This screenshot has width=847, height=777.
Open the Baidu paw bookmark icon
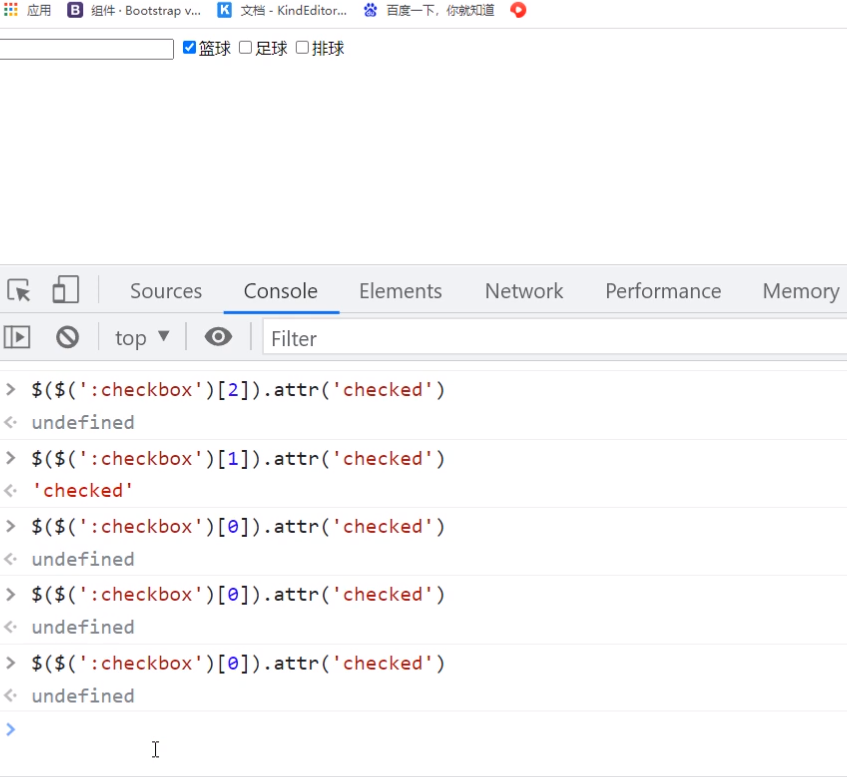(x=370, y=10)
